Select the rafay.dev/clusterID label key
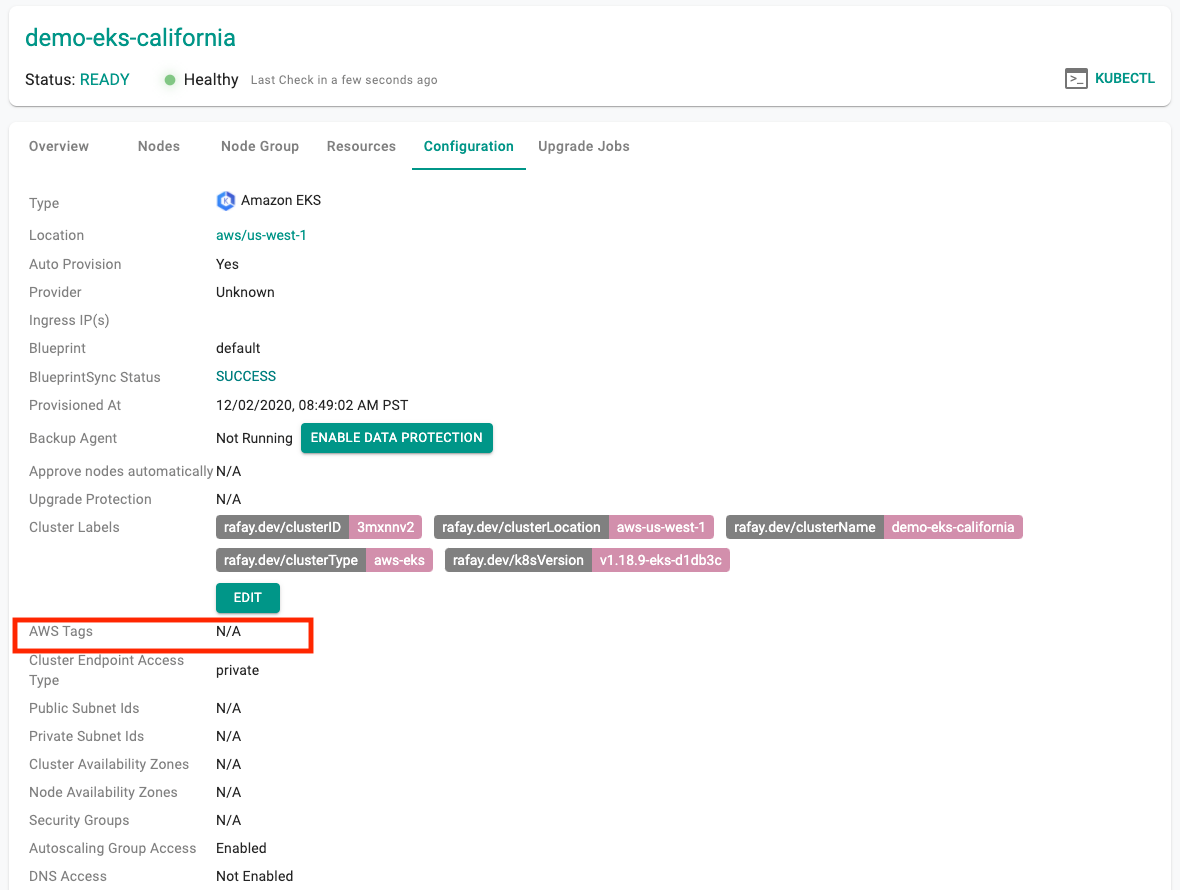 pyautogui.click(x=282, y=527)
